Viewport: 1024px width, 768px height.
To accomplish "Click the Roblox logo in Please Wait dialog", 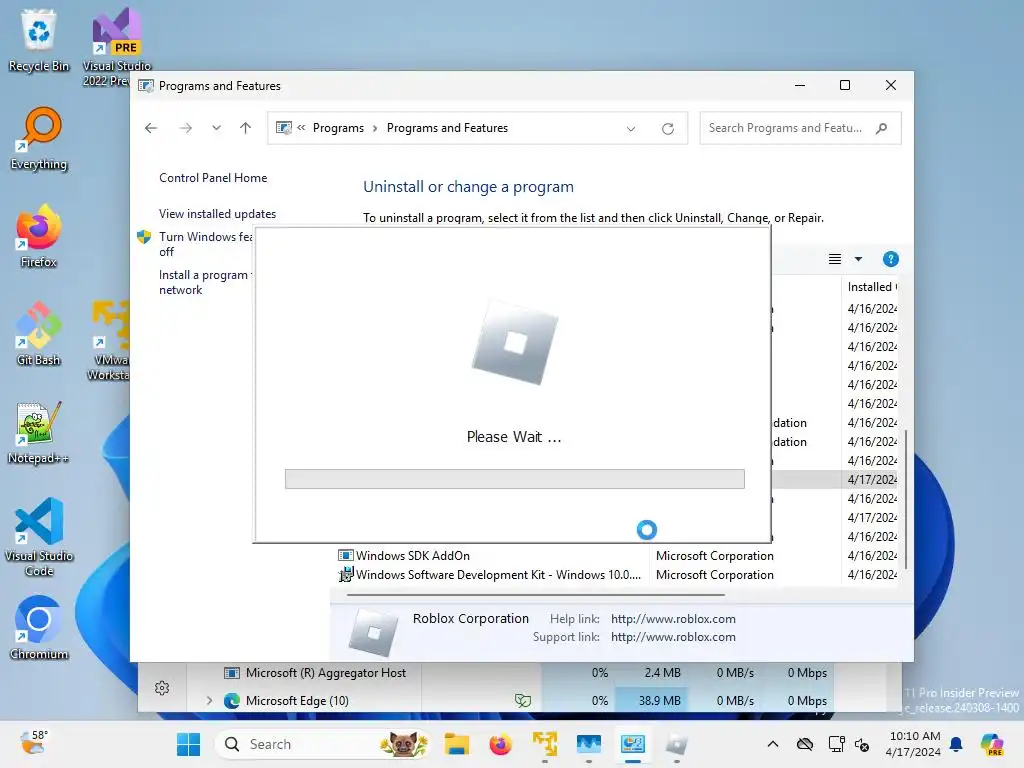I will tap(515, 342).
